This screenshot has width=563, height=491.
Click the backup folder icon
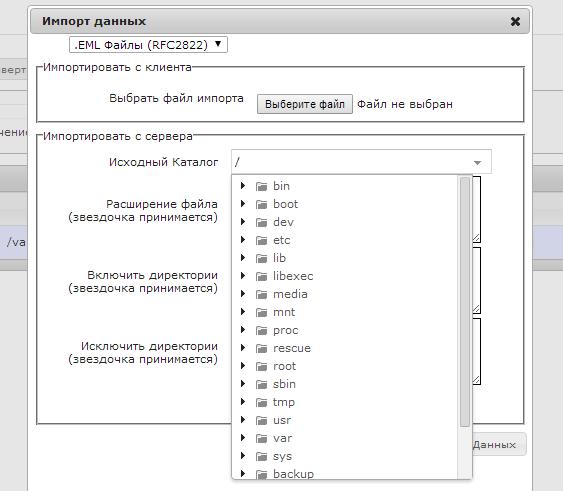click(261, 474)
